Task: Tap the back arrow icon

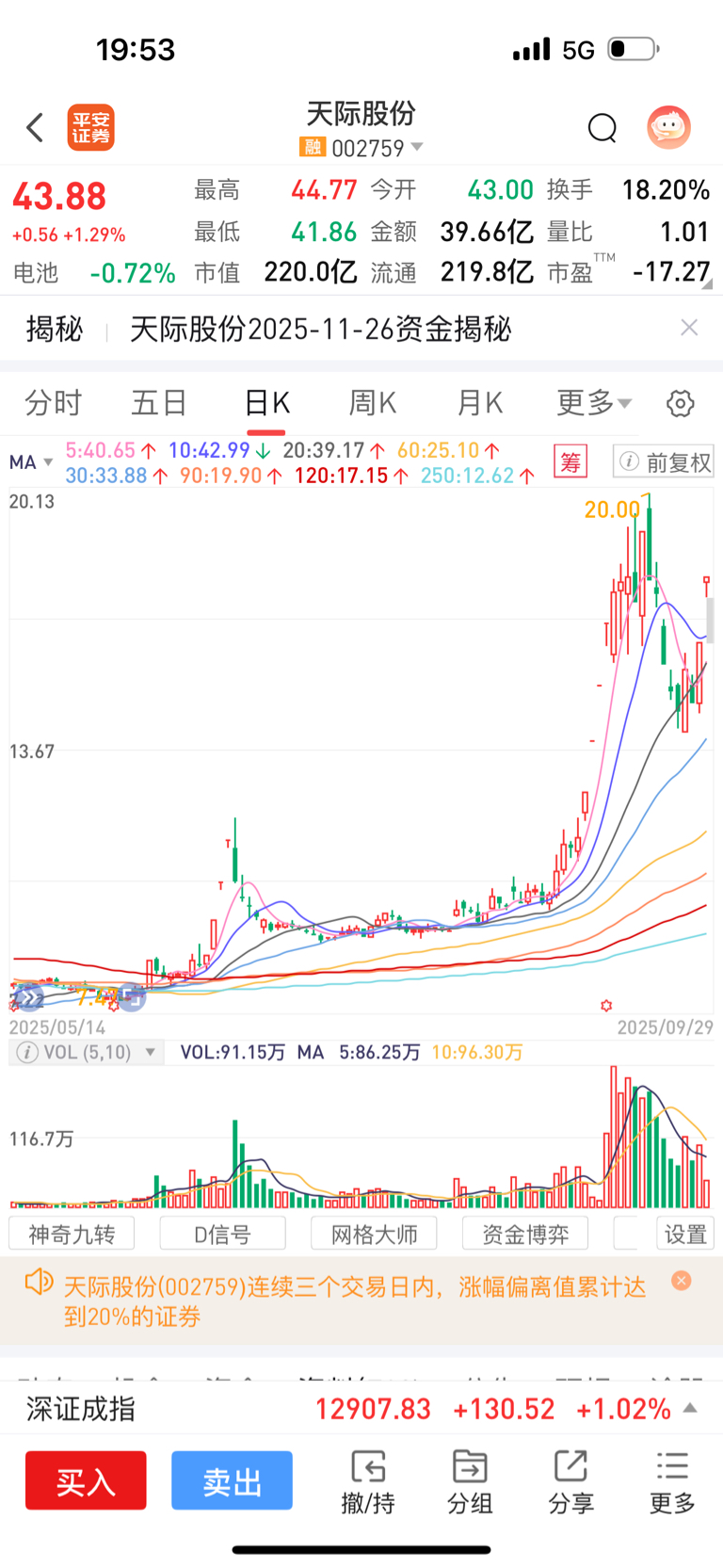Action: pos(35,127)
